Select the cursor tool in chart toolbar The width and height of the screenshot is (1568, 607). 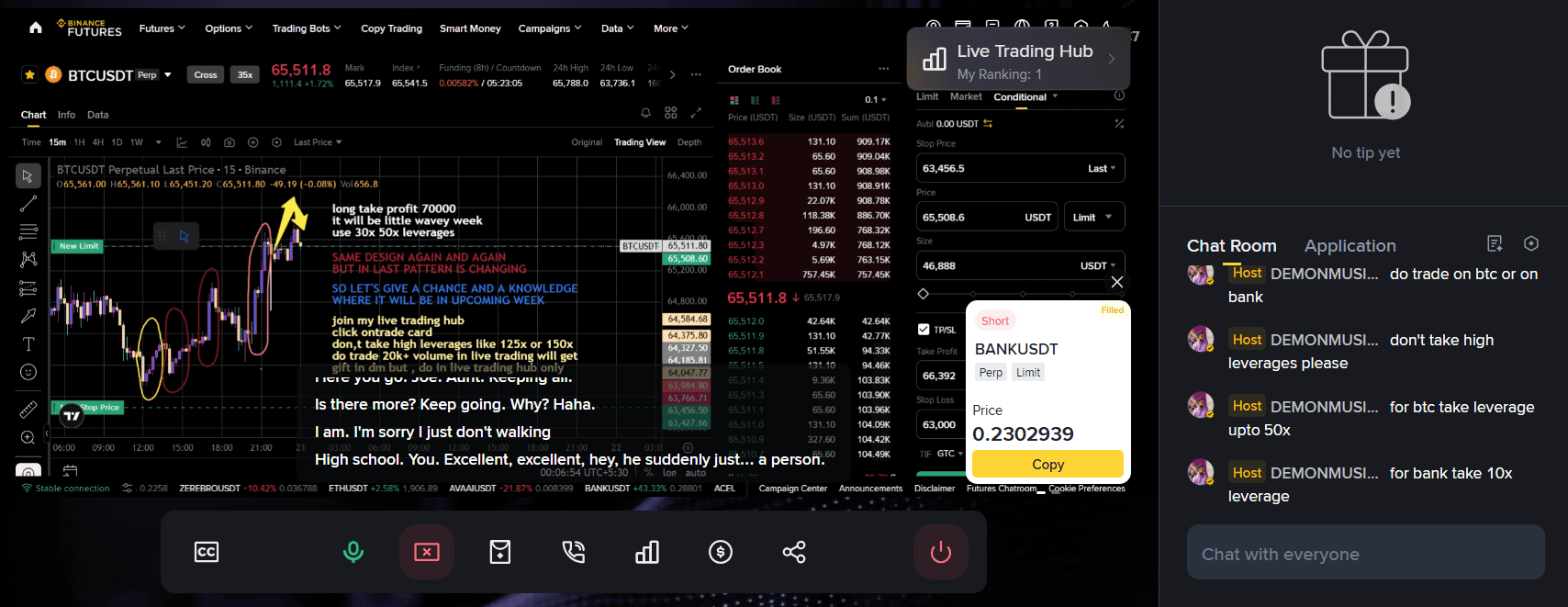(28, 175)
